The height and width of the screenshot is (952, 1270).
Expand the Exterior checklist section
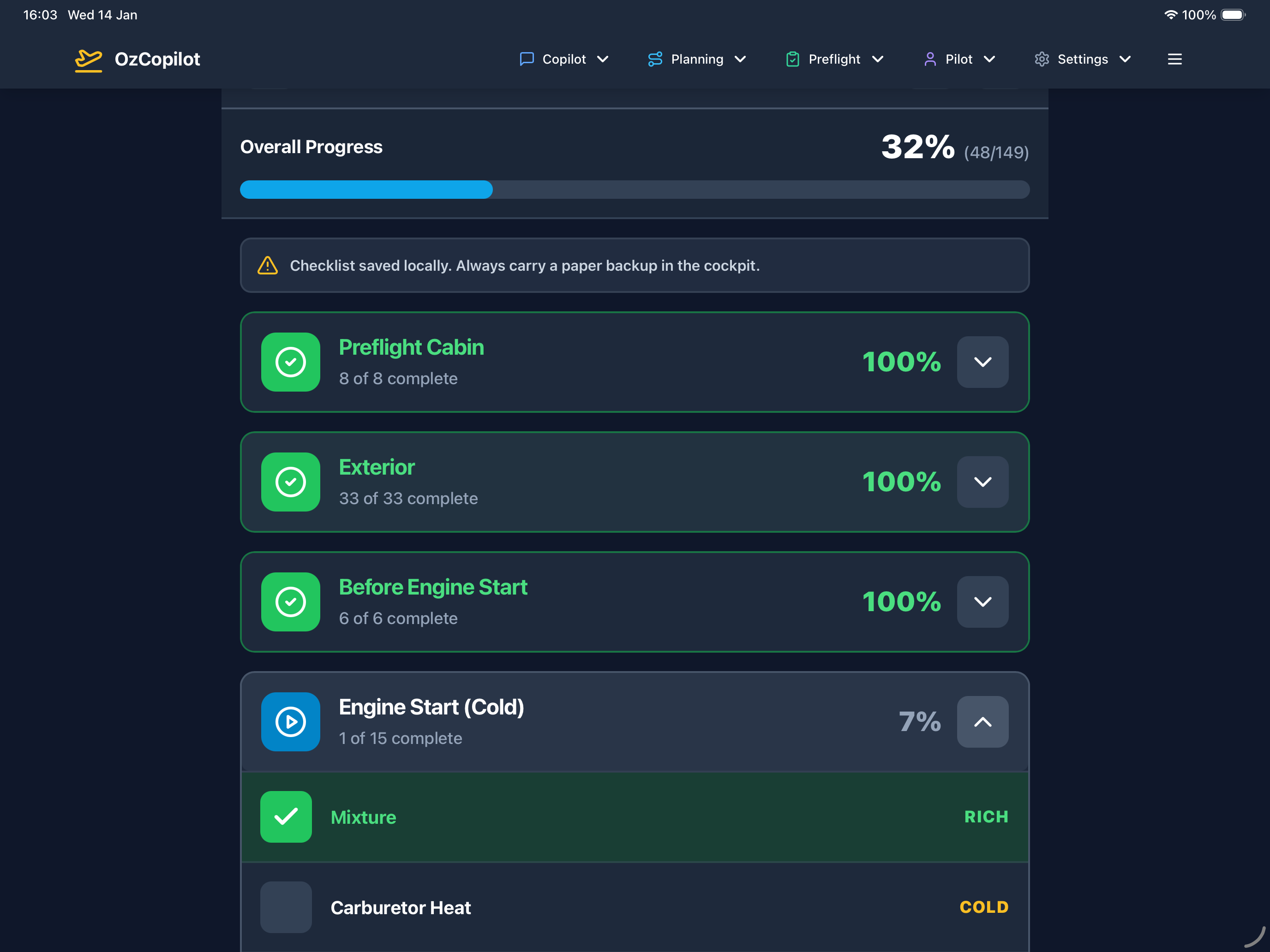[x=982, y=482]
